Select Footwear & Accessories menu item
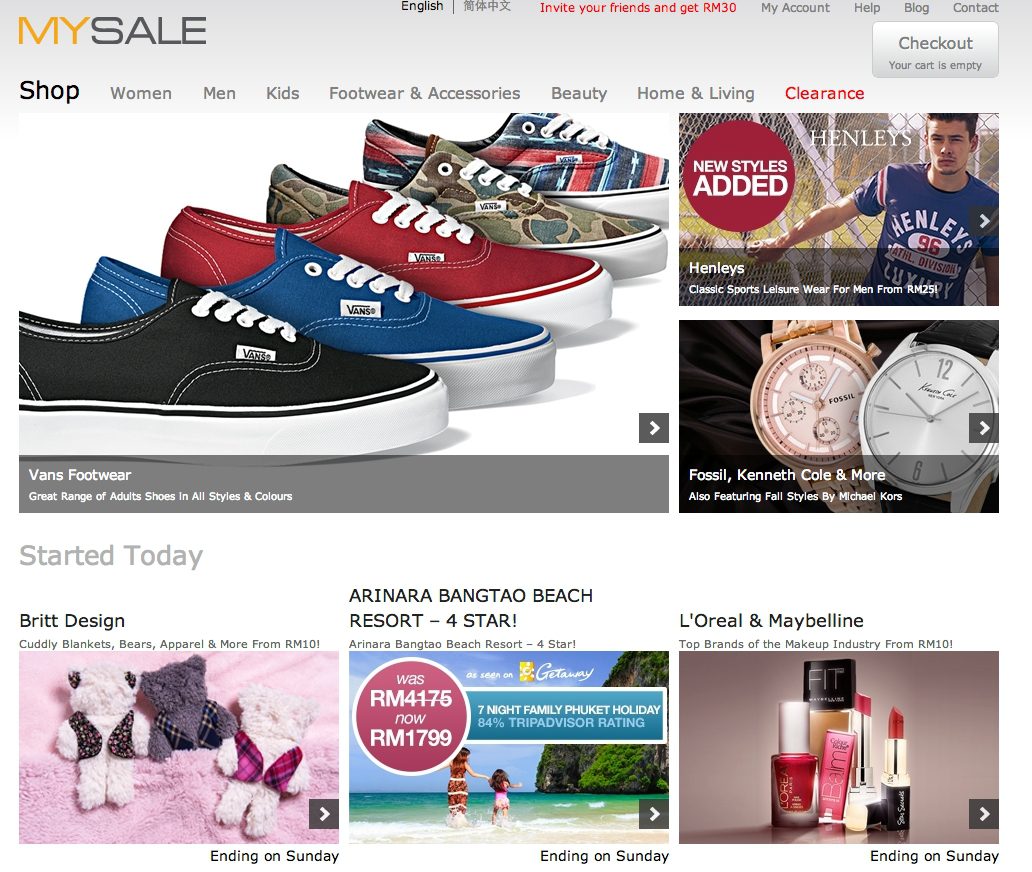 point(425,93)
